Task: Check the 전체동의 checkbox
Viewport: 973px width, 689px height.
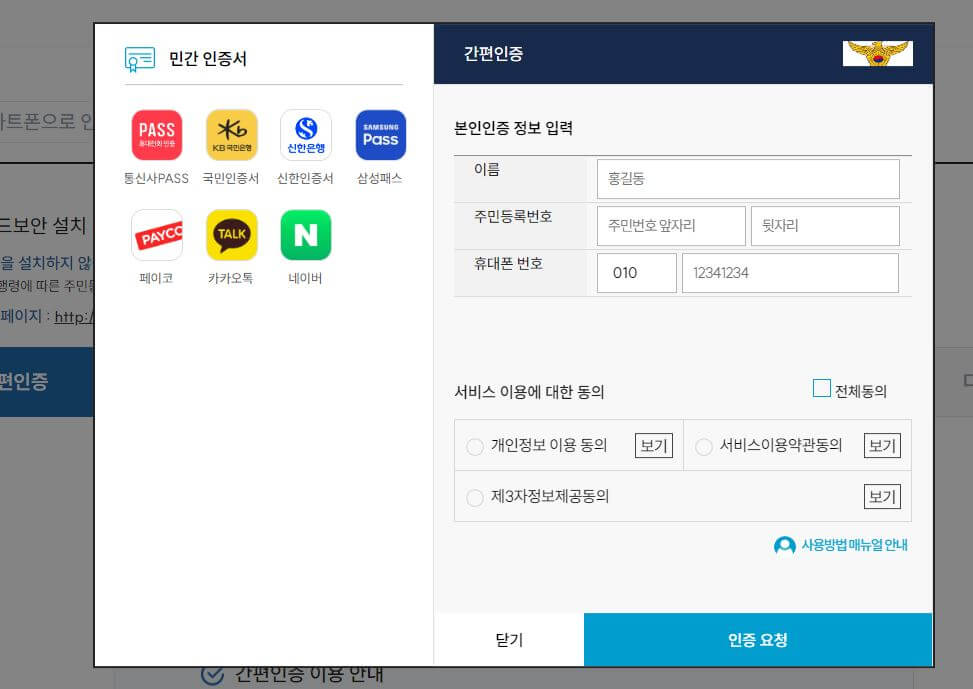Action: point(822,388)
